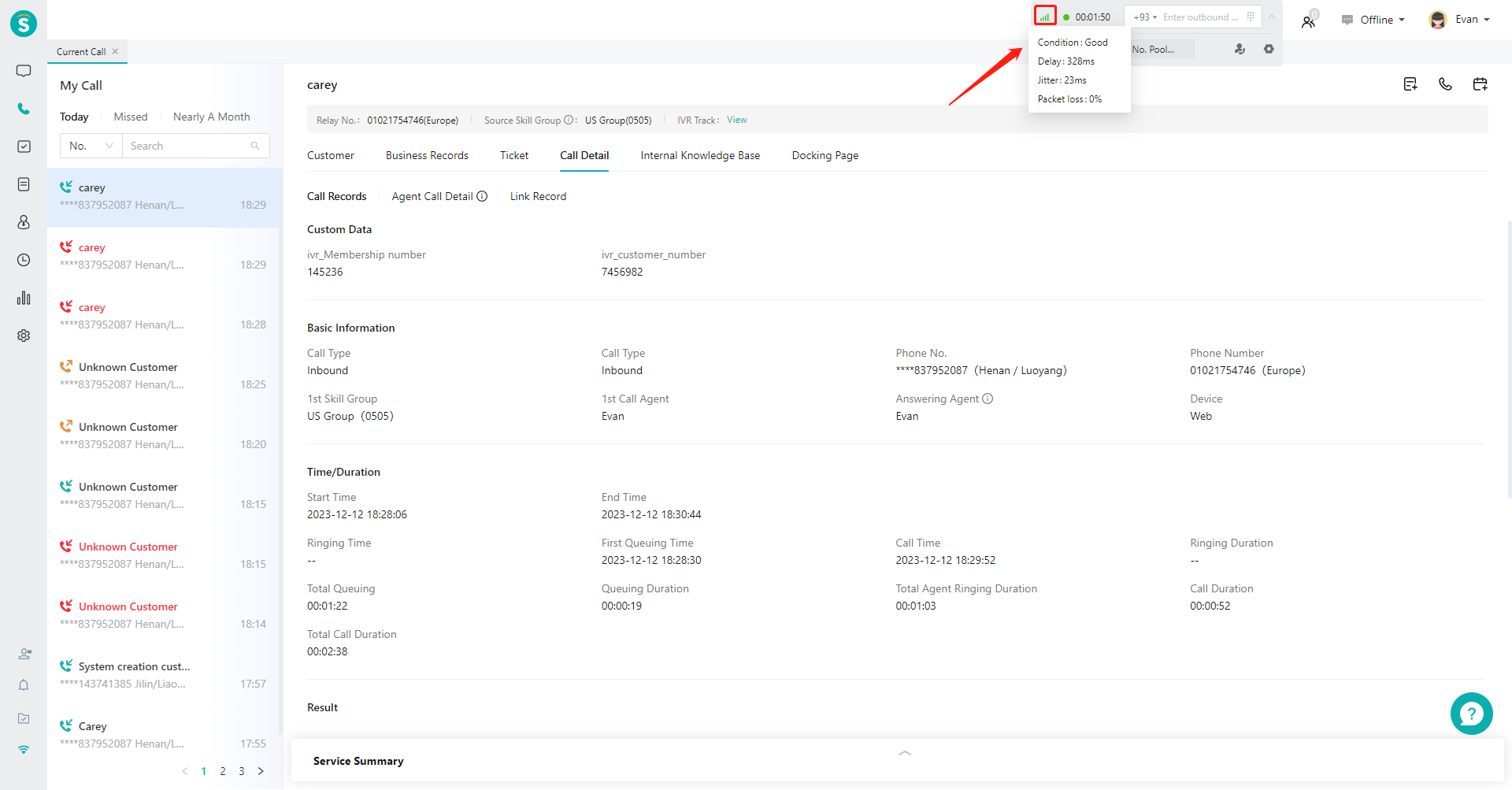Expand the Service Summary panel chevron
Image resolution: width=1512 pixels, height=790 pixels.
(x=905, y=753)
